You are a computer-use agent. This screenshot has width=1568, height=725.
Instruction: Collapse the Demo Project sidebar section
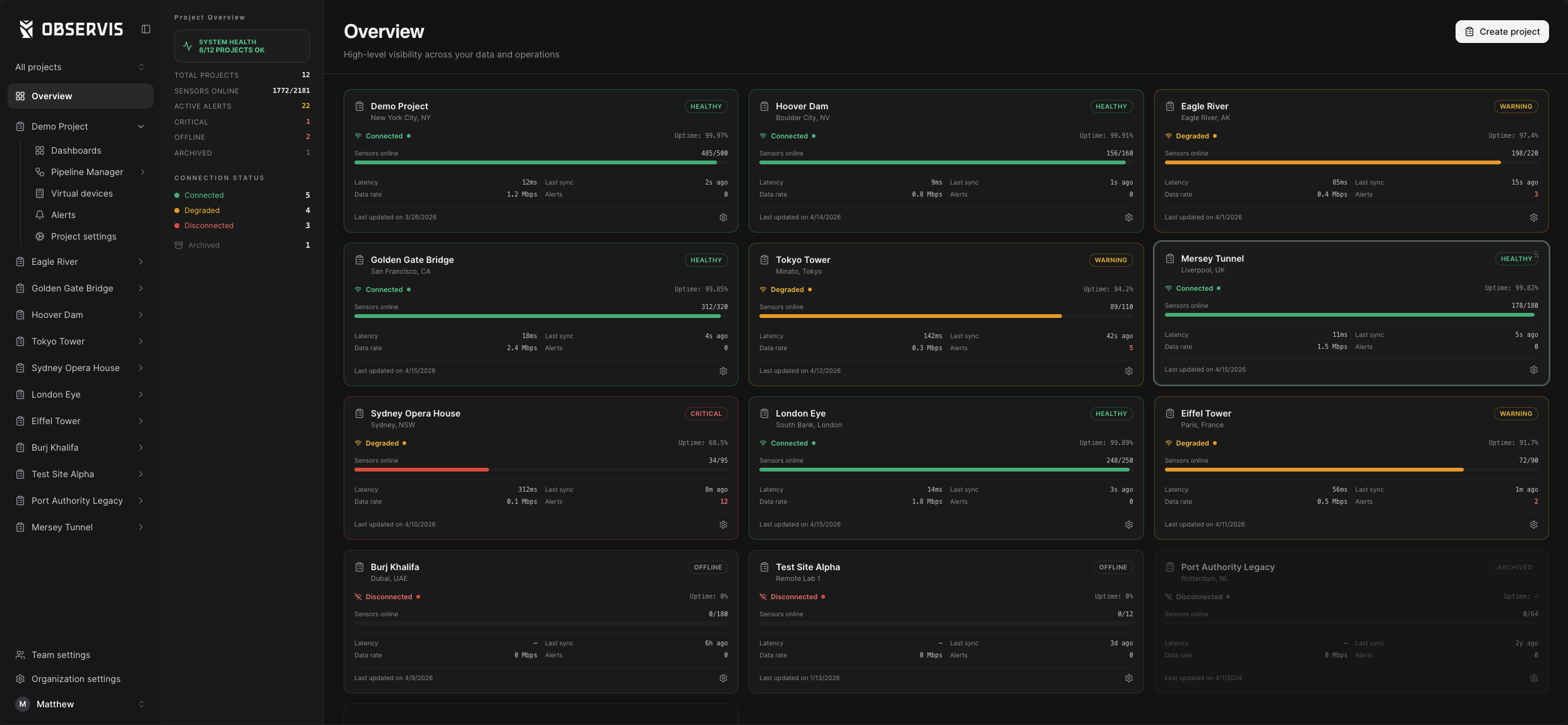pos(141,126)
